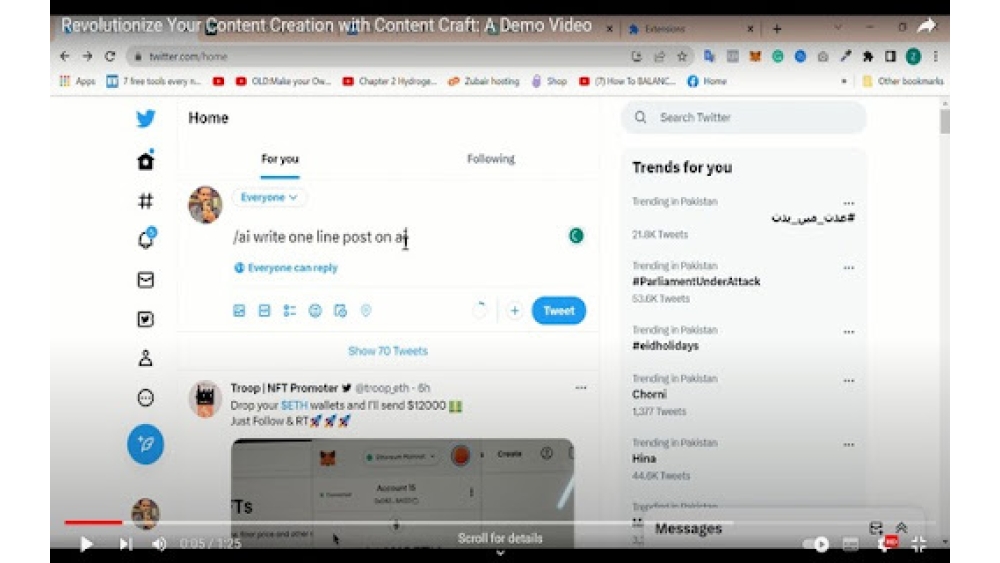The image size is (1000, 563).
Task: Expand the Everyone audience dropdown
Action: tap(268, 197)
